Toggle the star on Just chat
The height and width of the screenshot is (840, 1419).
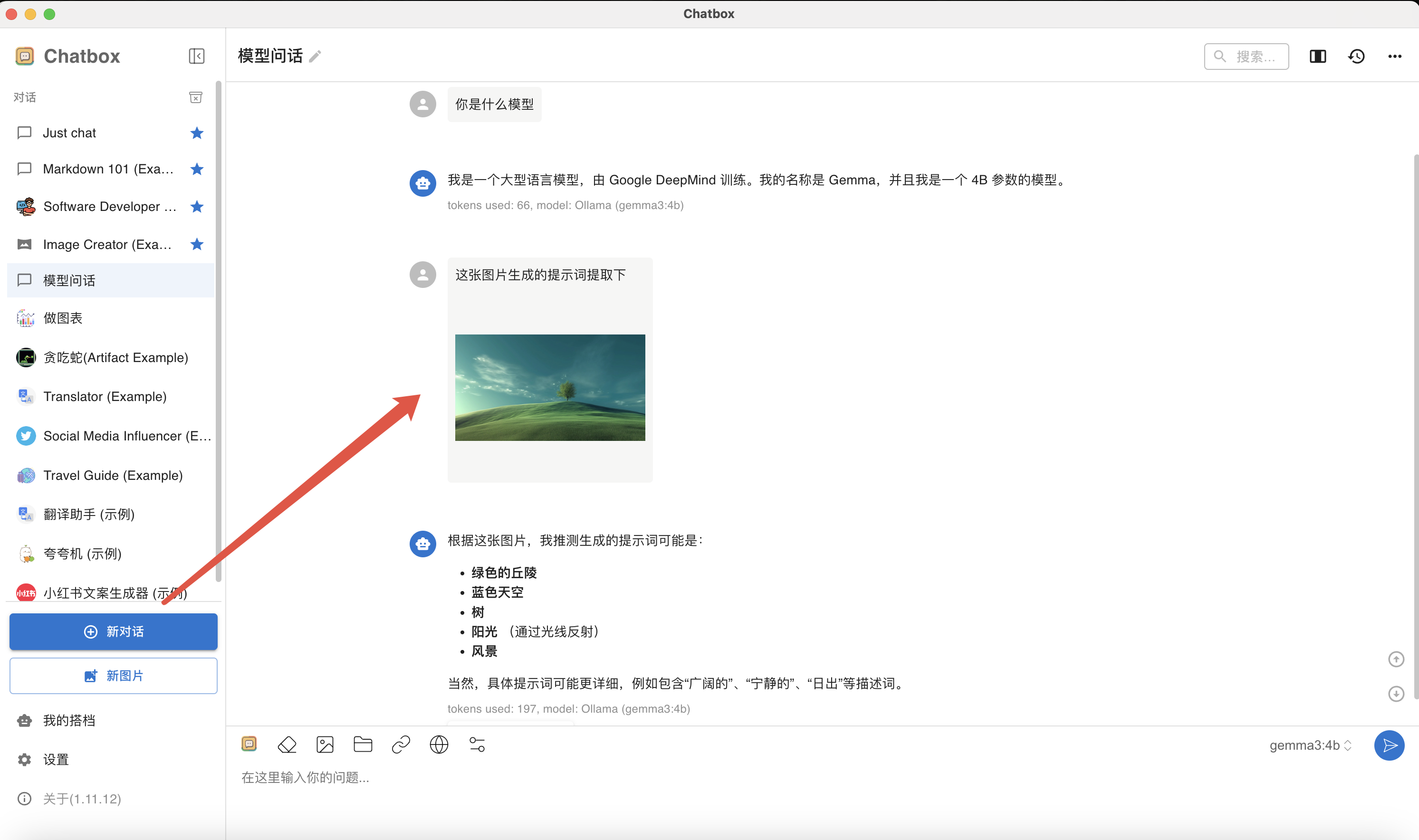click(x=196, y=133)
